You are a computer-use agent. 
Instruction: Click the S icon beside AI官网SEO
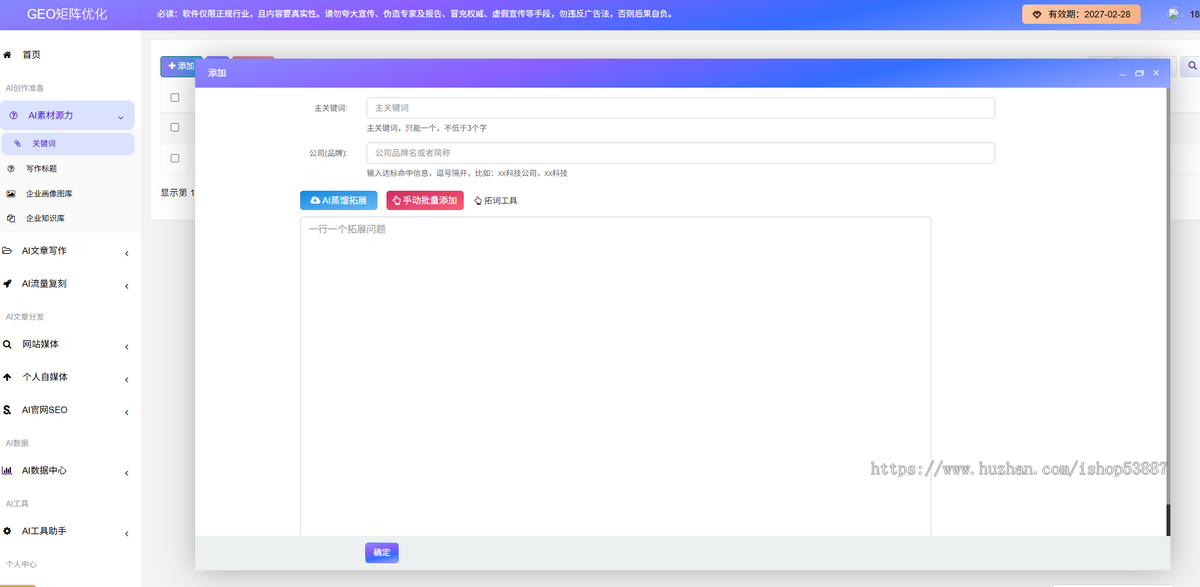tap(8, 410)
